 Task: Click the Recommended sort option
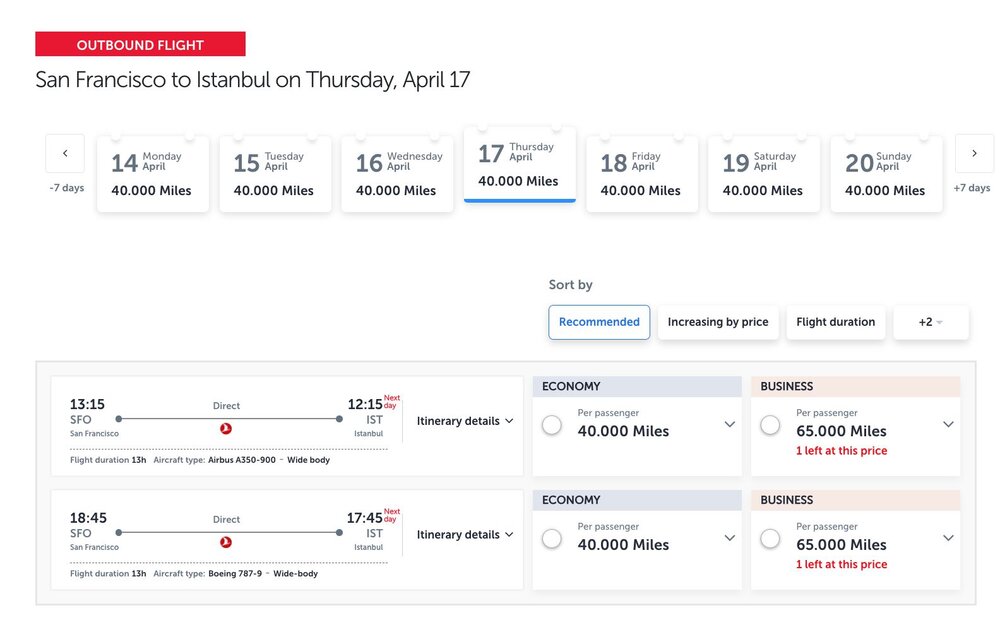(x=598, y=322)
